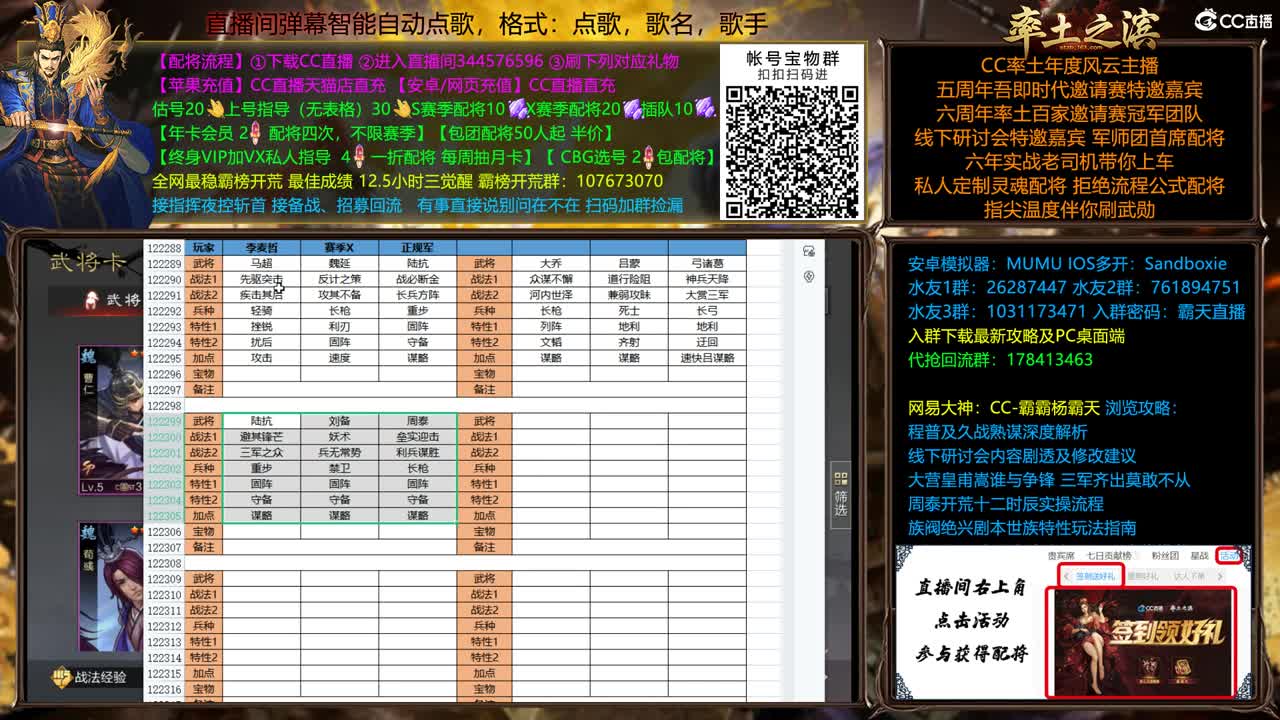Click the 赛季X header cell
This screenshot has width=1280, height=720.
(339, 247)
